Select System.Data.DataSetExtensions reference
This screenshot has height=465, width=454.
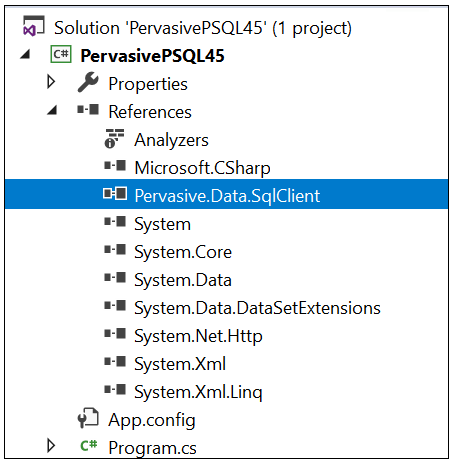(x=257, y=308)
